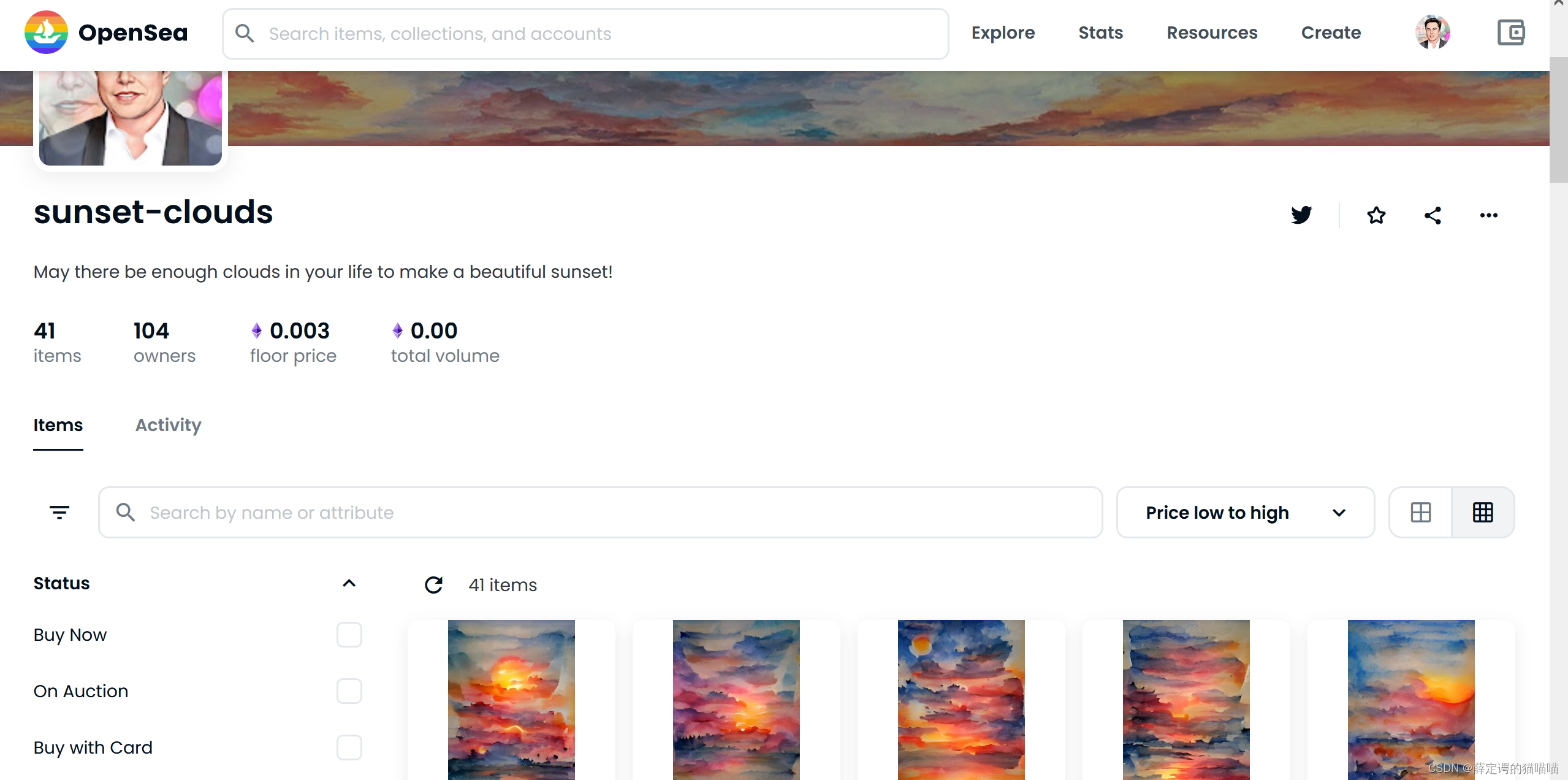This screenshot has width=1568, height=780.
Task: Toggle the Buy with Card checkbox
Action: [x=350, y=748]
